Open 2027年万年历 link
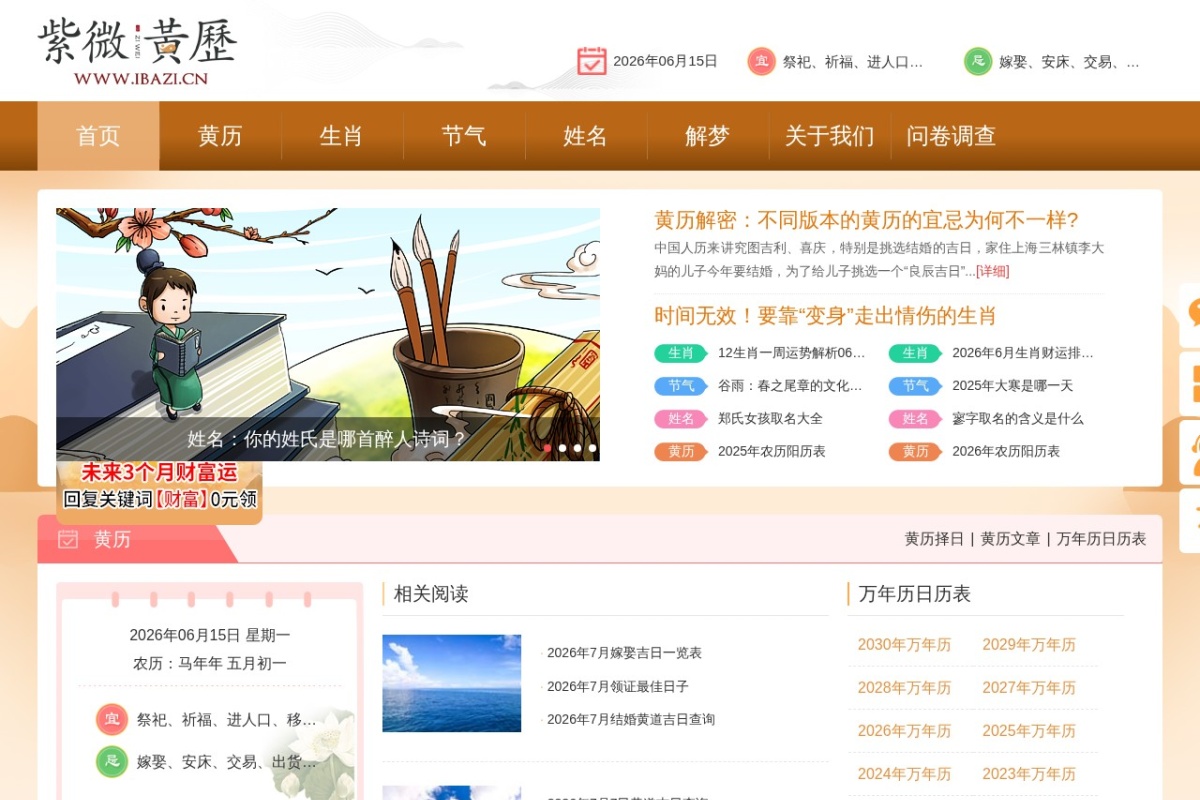Viewport: 1200px width, 800px height. coord(1029,688)
